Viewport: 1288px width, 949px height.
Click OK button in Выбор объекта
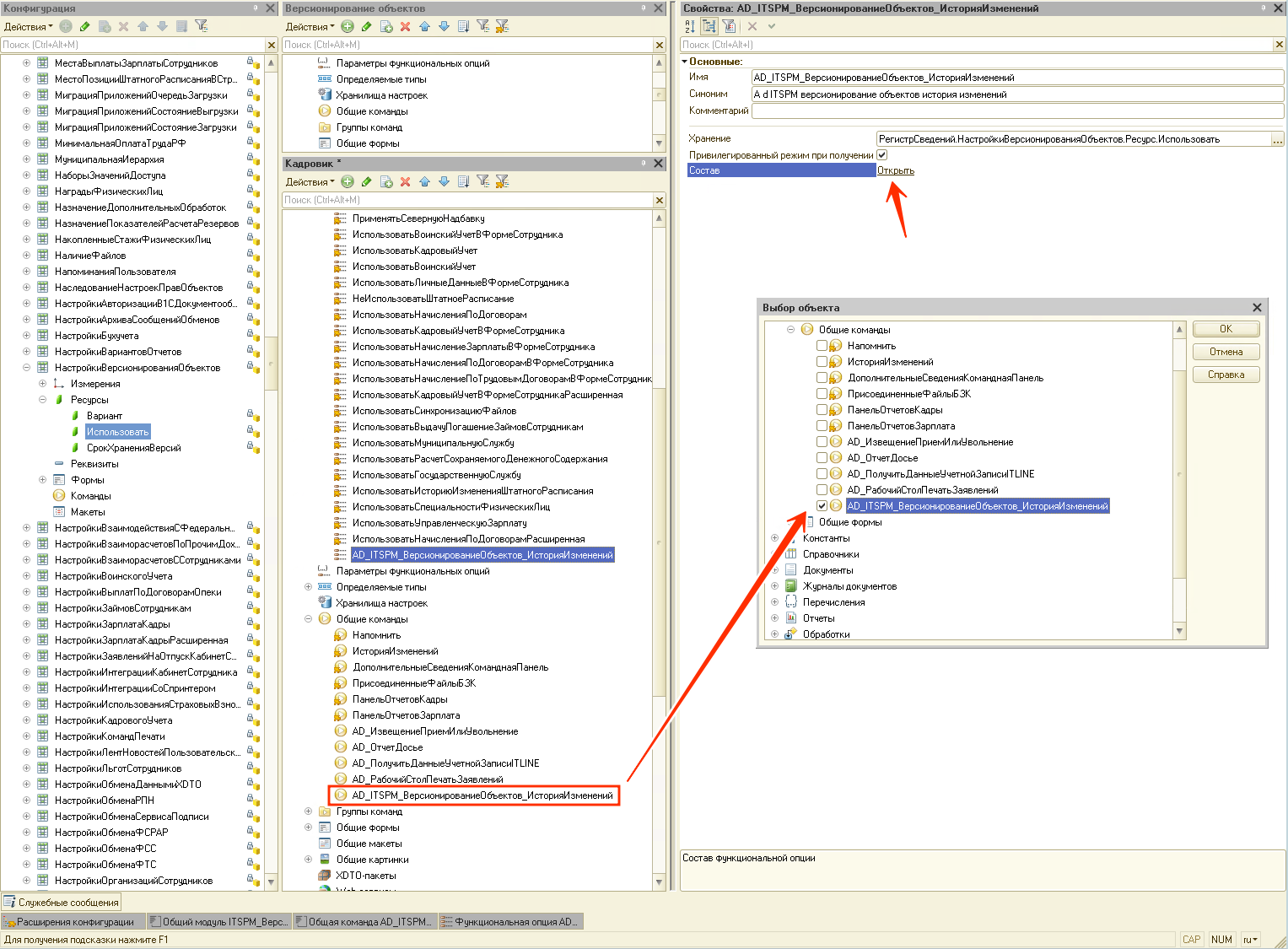(1226, 329)
